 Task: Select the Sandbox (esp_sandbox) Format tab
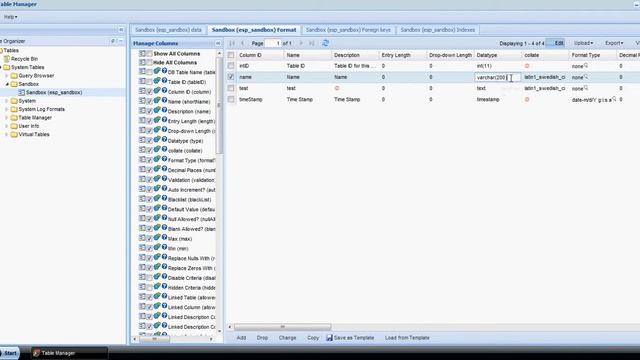pos(254,30)
